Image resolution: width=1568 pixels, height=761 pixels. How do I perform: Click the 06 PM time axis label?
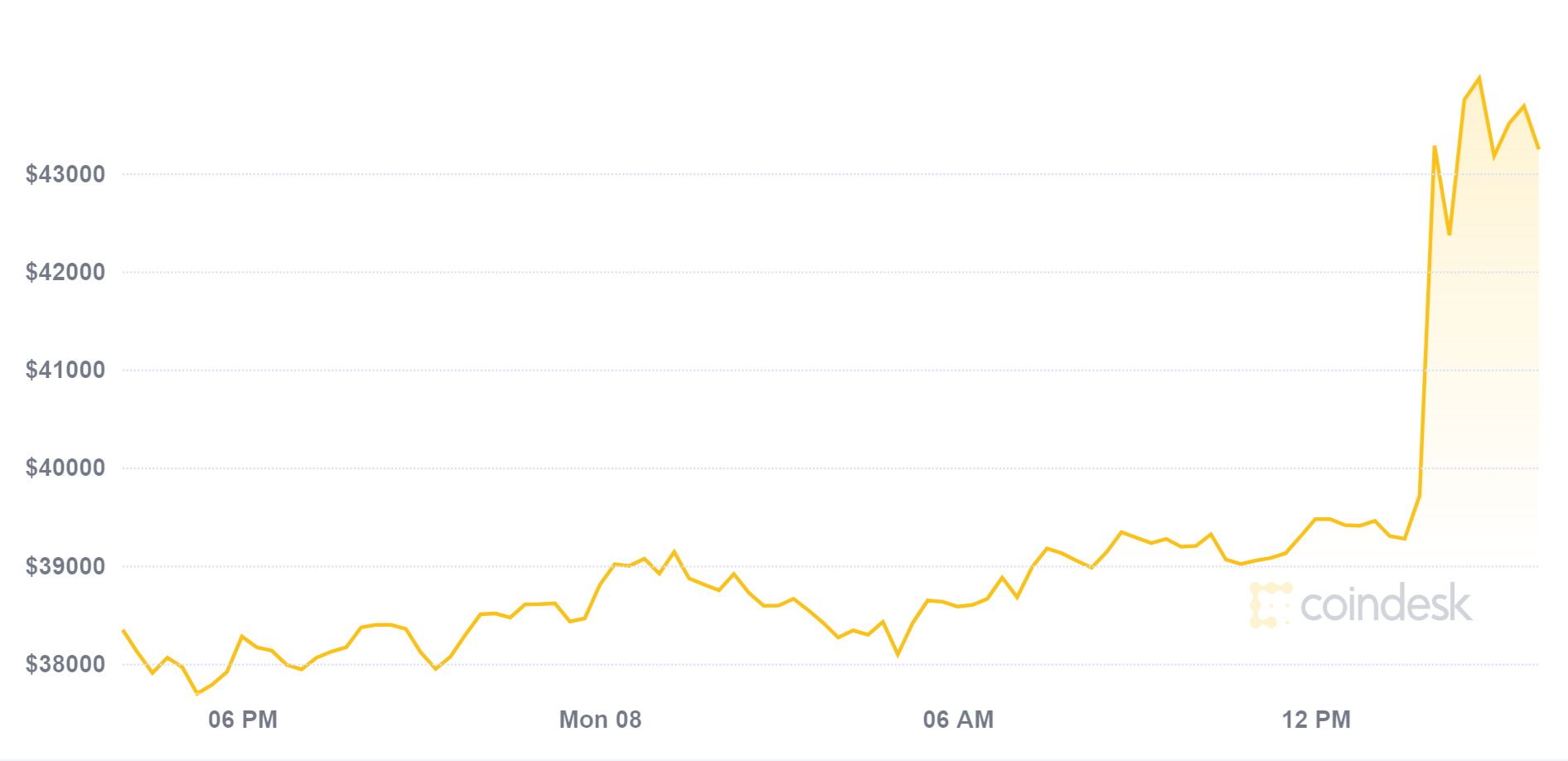point(243,720)
